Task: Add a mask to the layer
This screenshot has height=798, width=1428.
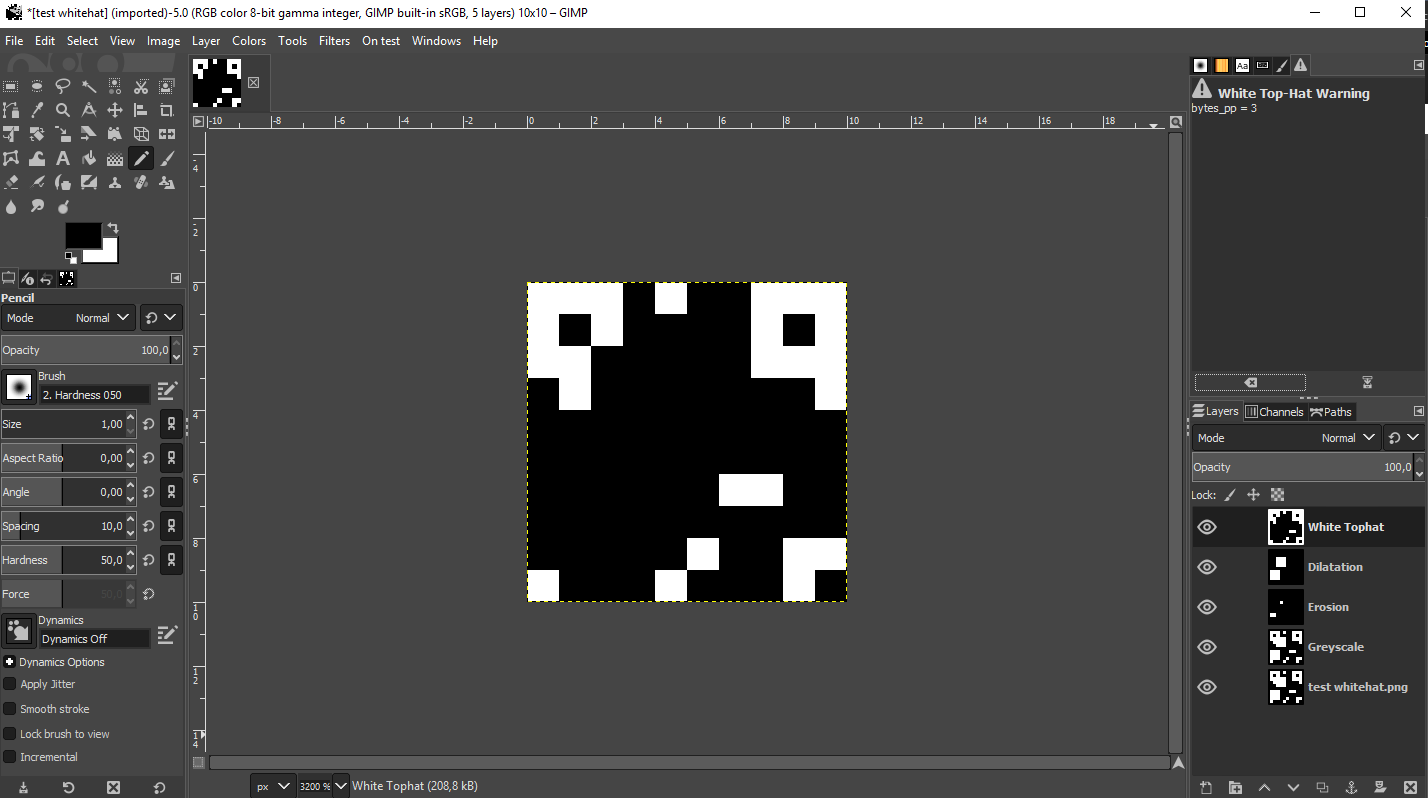Action: (1380, 788)
